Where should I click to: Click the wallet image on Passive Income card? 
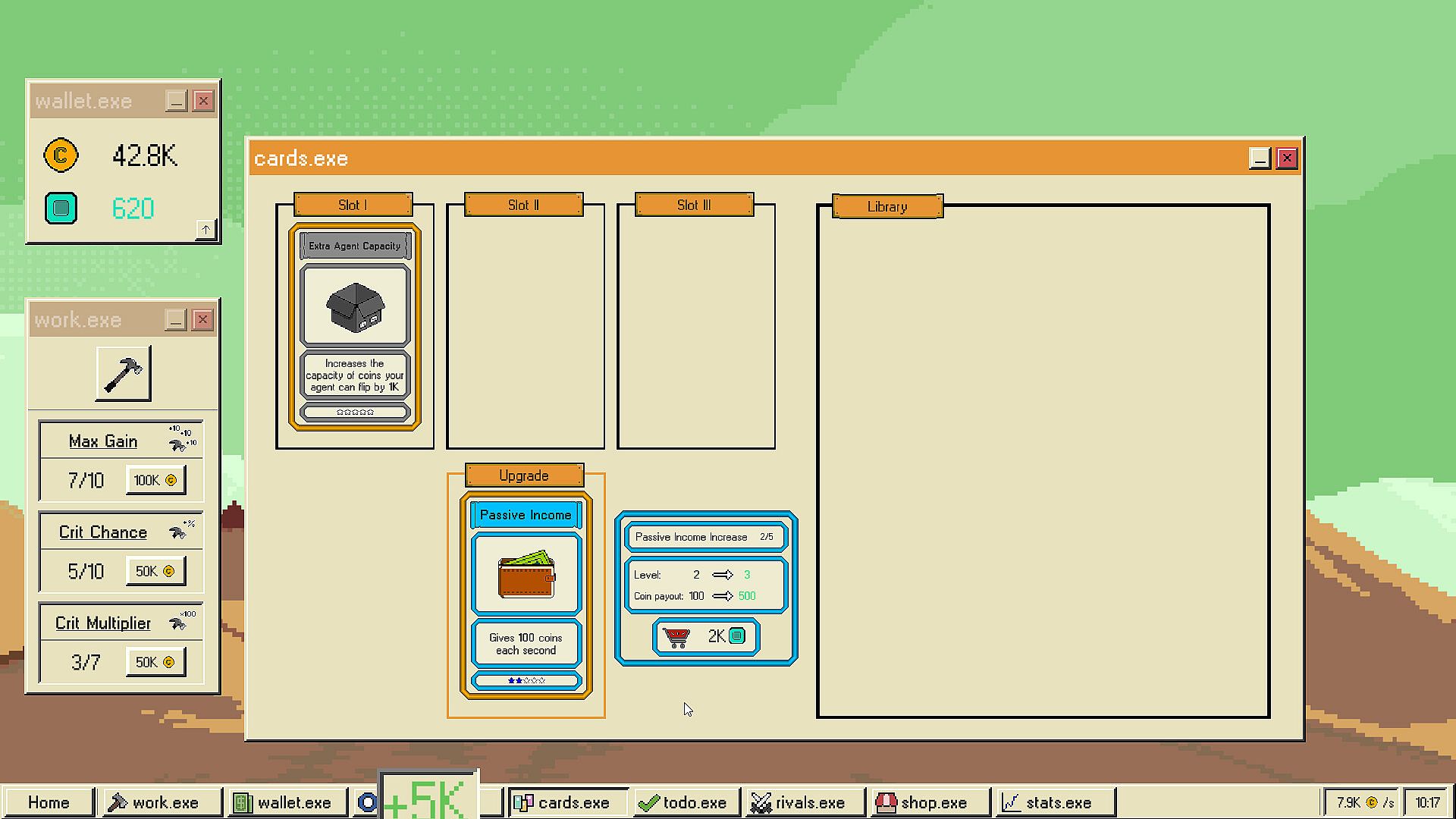tap(526, 574)
